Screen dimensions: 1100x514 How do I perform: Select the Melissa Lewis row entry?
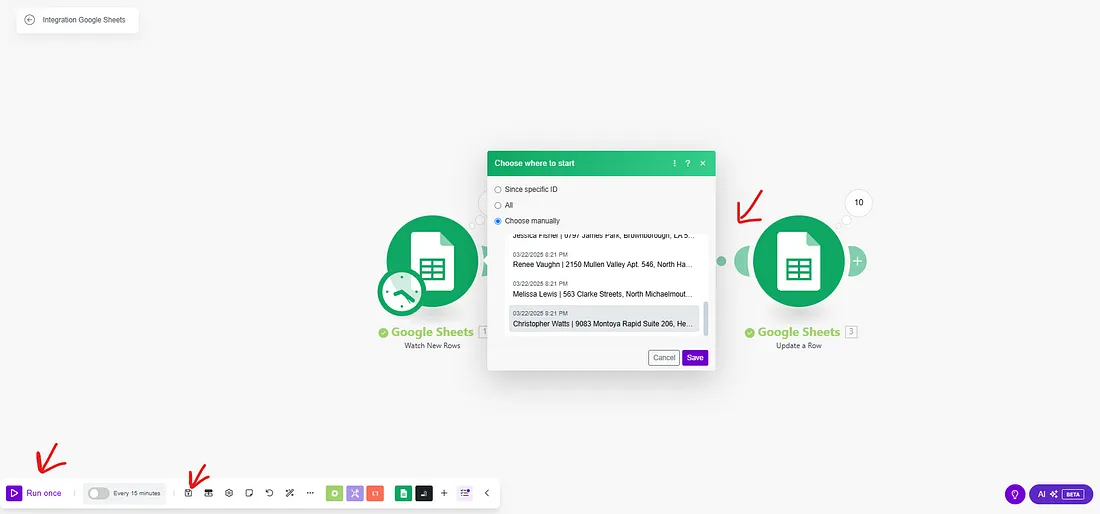point(603,289)
